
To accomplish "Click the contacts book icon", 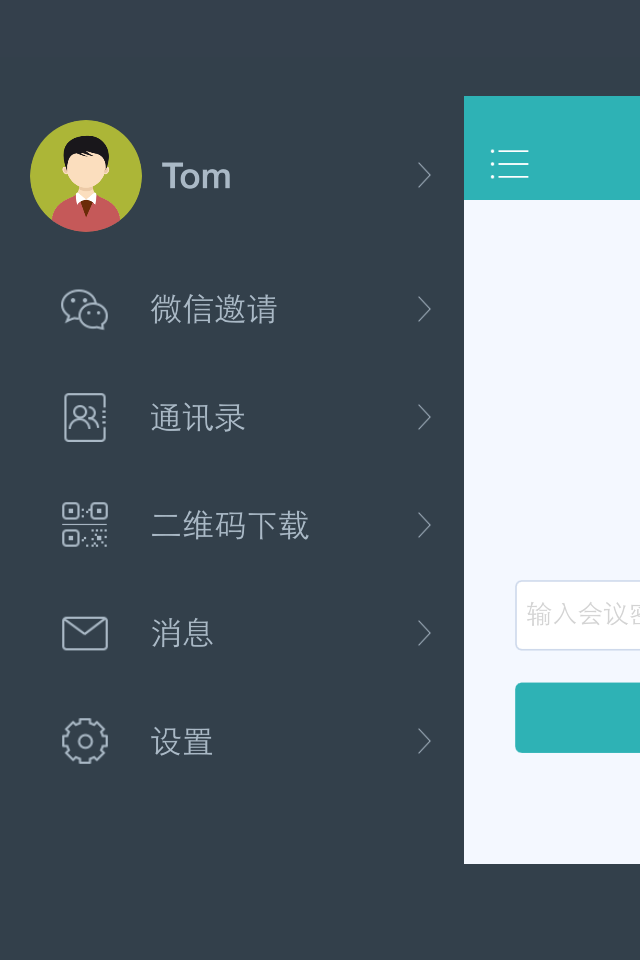I will (85, 418).
